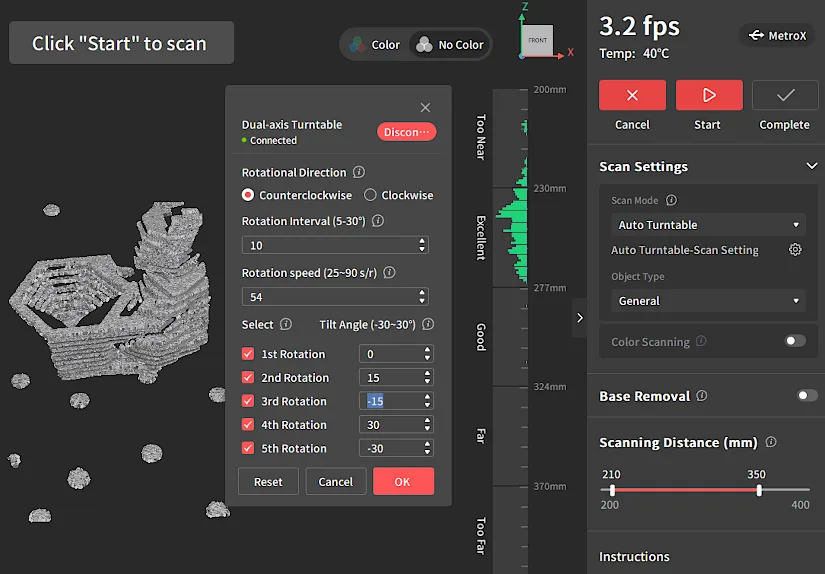Click the 3.2 fps readout
This screenshot has width=825, height=574.
pyautogui.click(x=639, y=26)
